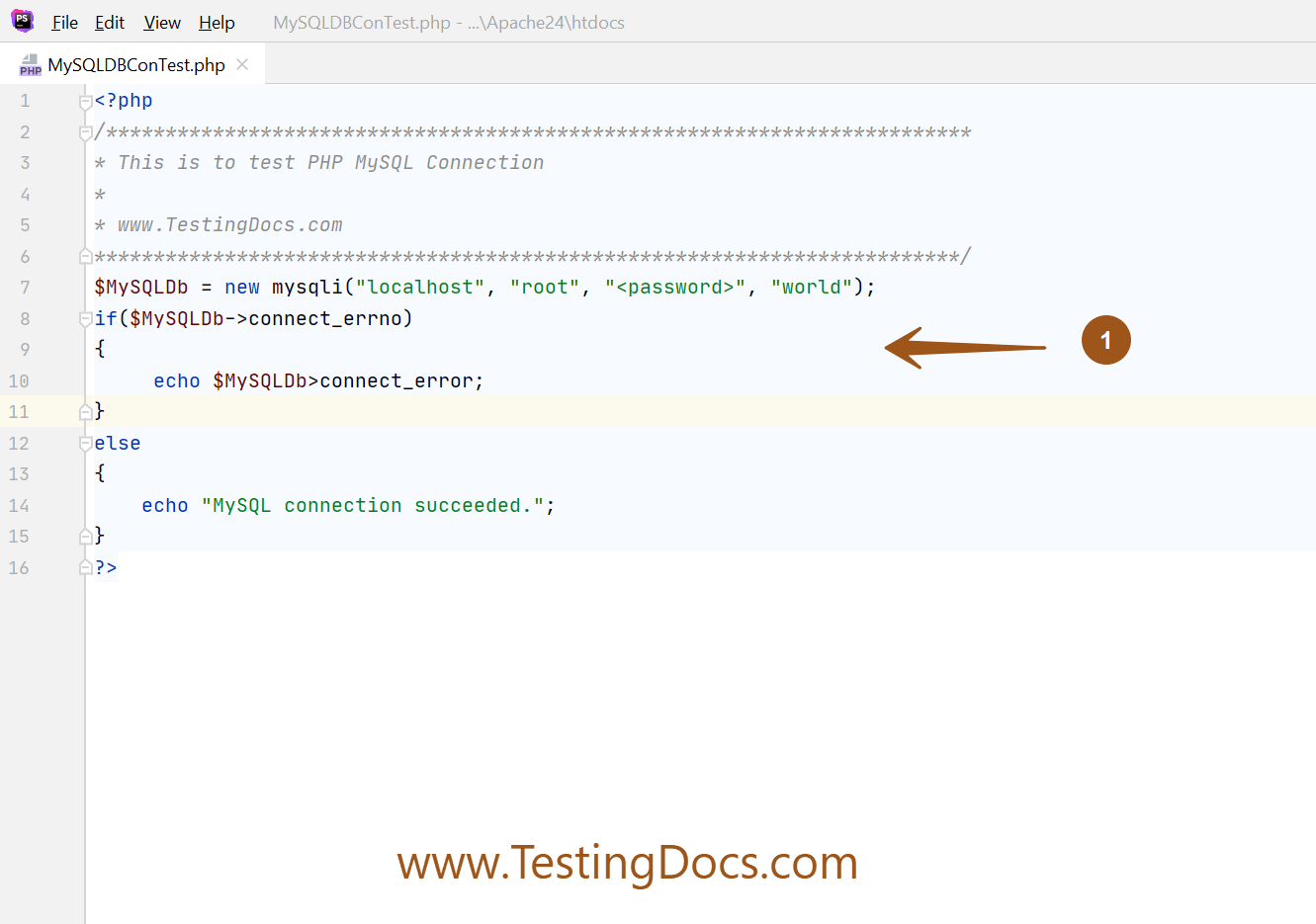Open the View menu
Viewport: 1316px width, 924px height.
click(x=160, y=22)
